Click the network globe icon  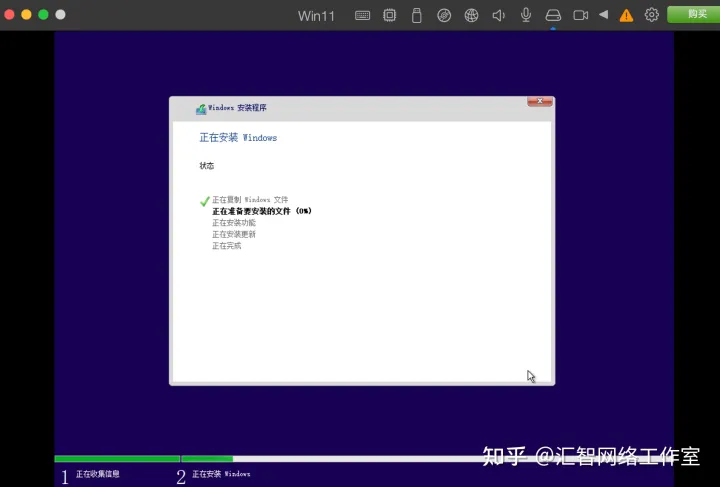click(471, 15)
